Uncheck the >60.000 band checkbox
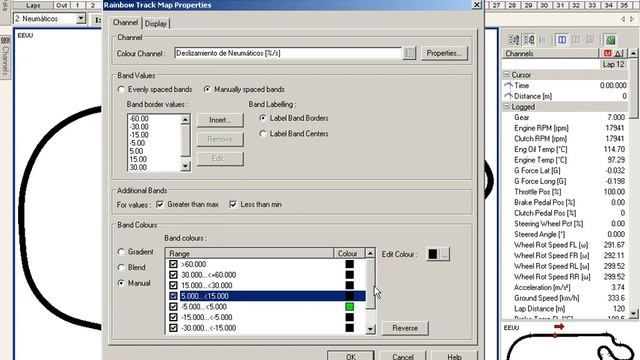Image resolution: width=640 pixels, height=360 pixels. 173,264
